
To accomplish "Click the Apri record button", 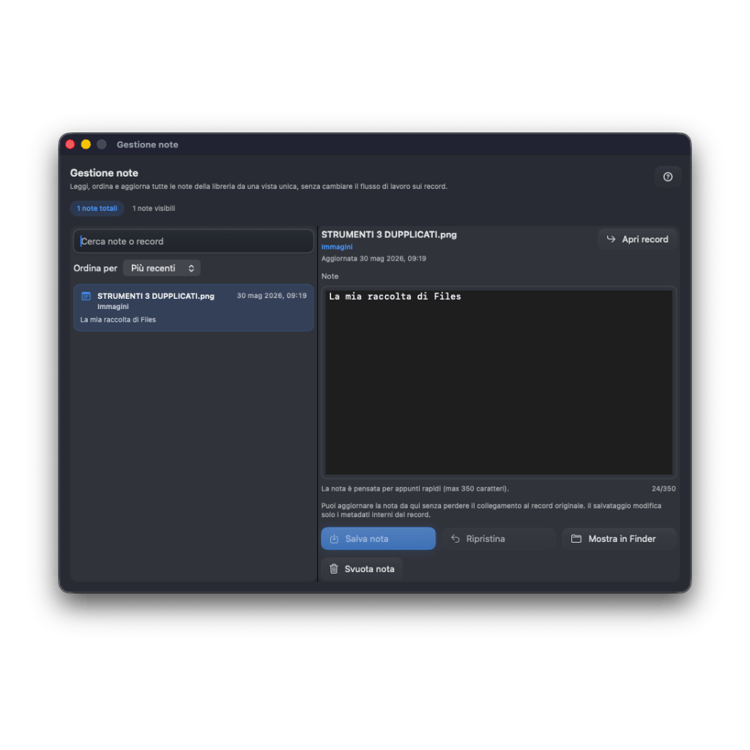I will [637, 239].
